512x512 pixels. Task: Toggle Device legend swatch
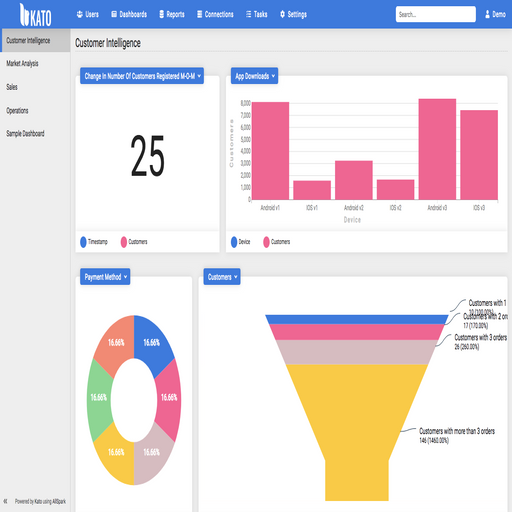tap(234, 242)
